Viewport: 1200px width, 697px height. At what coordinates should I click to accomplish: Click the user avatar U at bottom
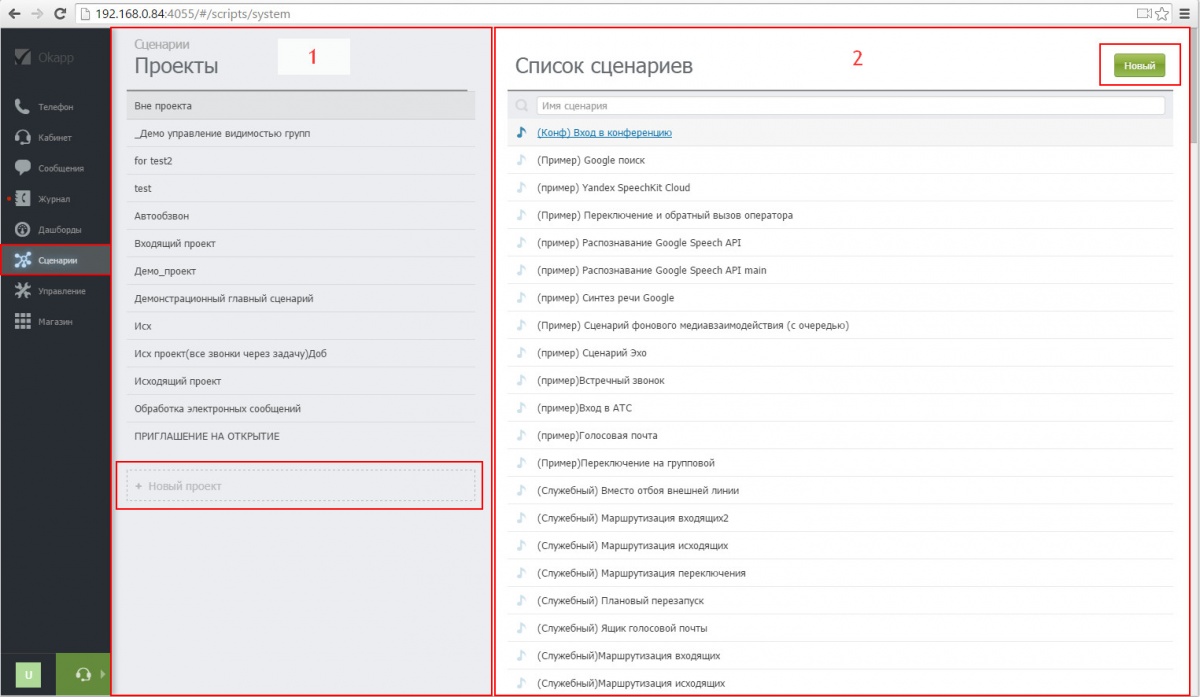coord(29,674)
